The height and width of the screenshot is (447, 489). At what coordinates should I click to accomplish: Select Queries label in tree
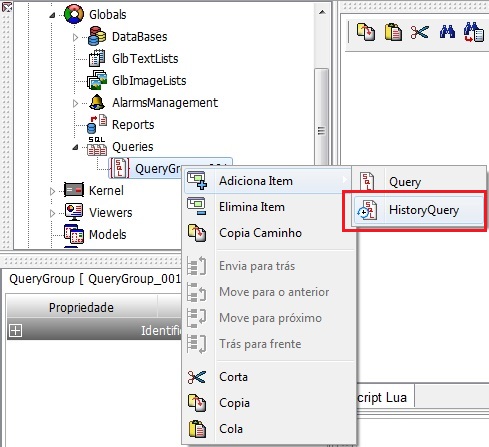(x=133, y=146)
